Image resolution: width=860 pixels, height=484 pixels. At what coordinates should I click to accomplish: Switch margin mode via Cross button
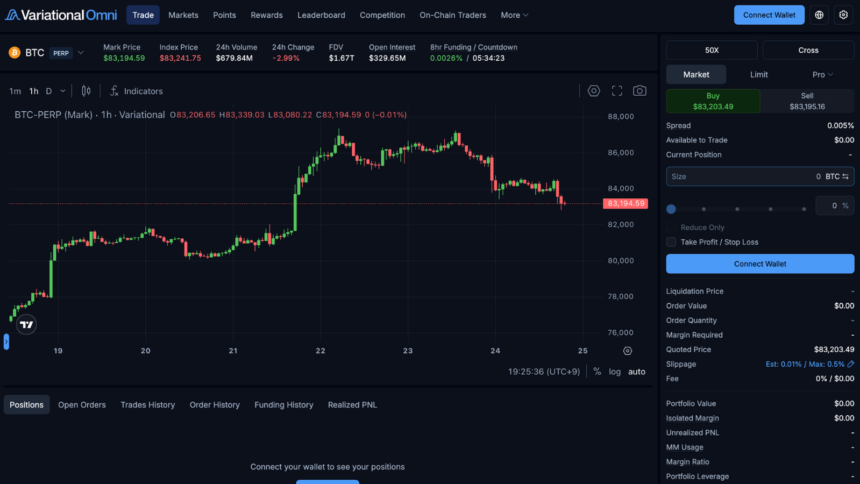[x=808, y=50]
